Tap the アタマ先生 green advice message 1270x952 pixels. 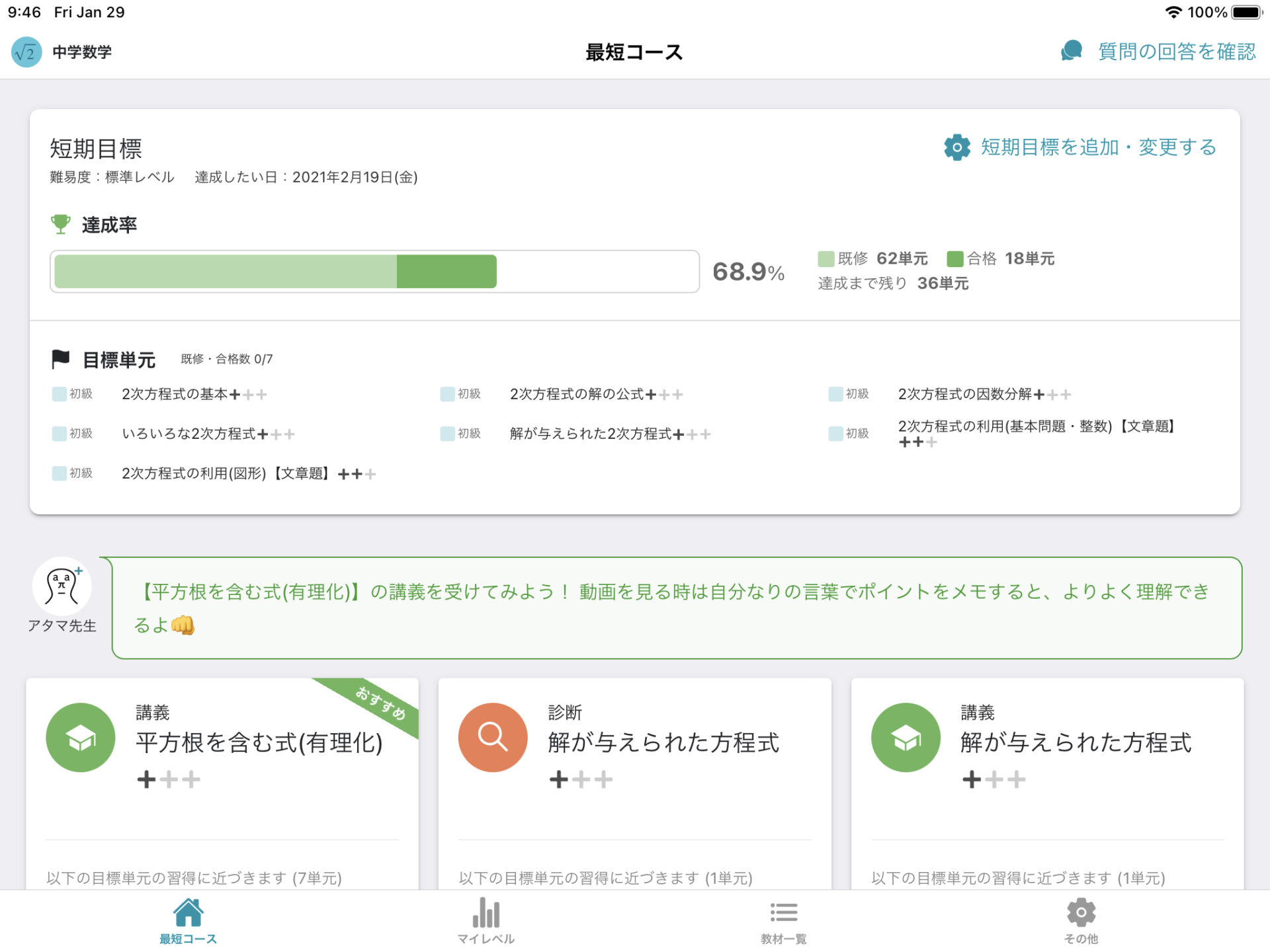pos(676,608)
